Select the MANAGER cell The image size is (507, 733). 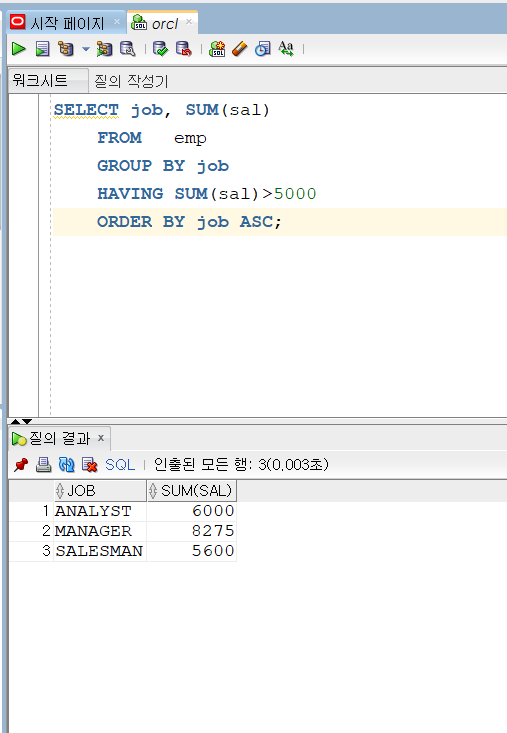tap(100, 532)
